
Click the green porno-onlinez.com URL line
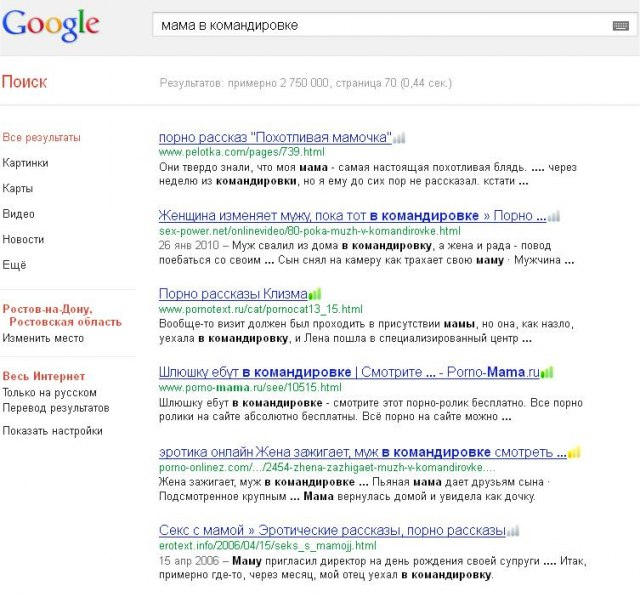tap(327, 467)
